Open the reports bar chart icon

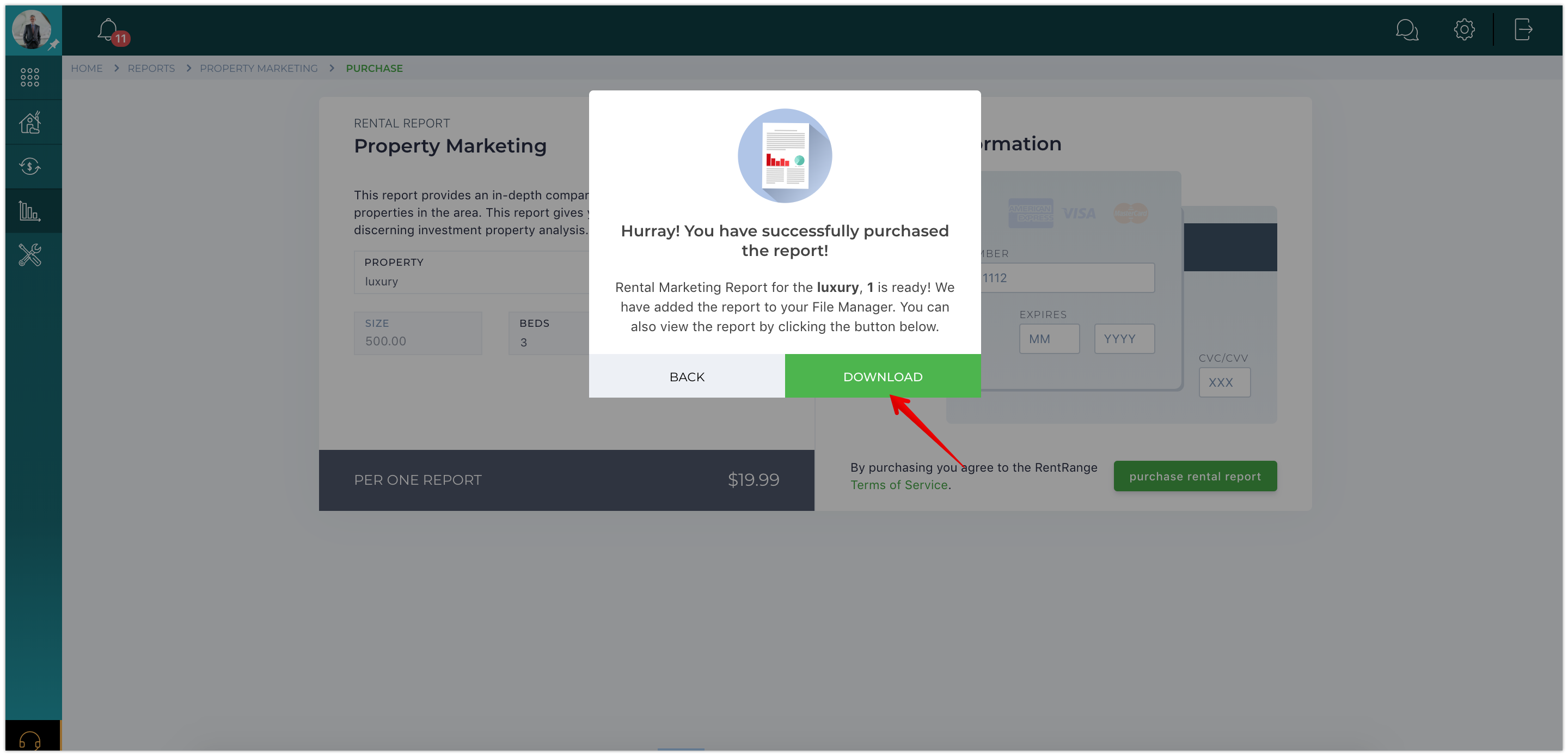coord(30,211)
